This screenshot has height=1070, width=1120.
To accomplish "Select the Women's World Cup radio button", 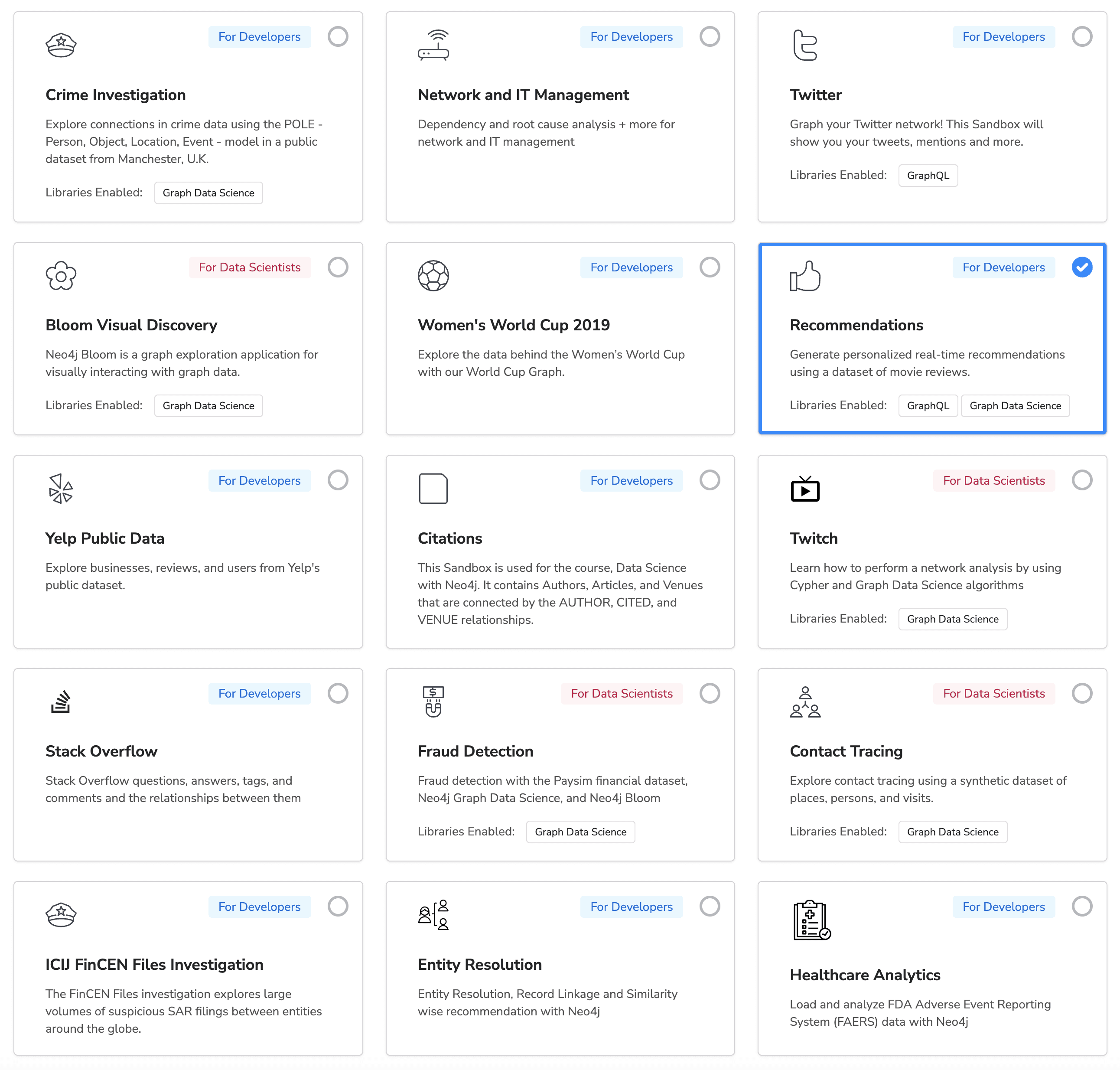I will [710, 267].
